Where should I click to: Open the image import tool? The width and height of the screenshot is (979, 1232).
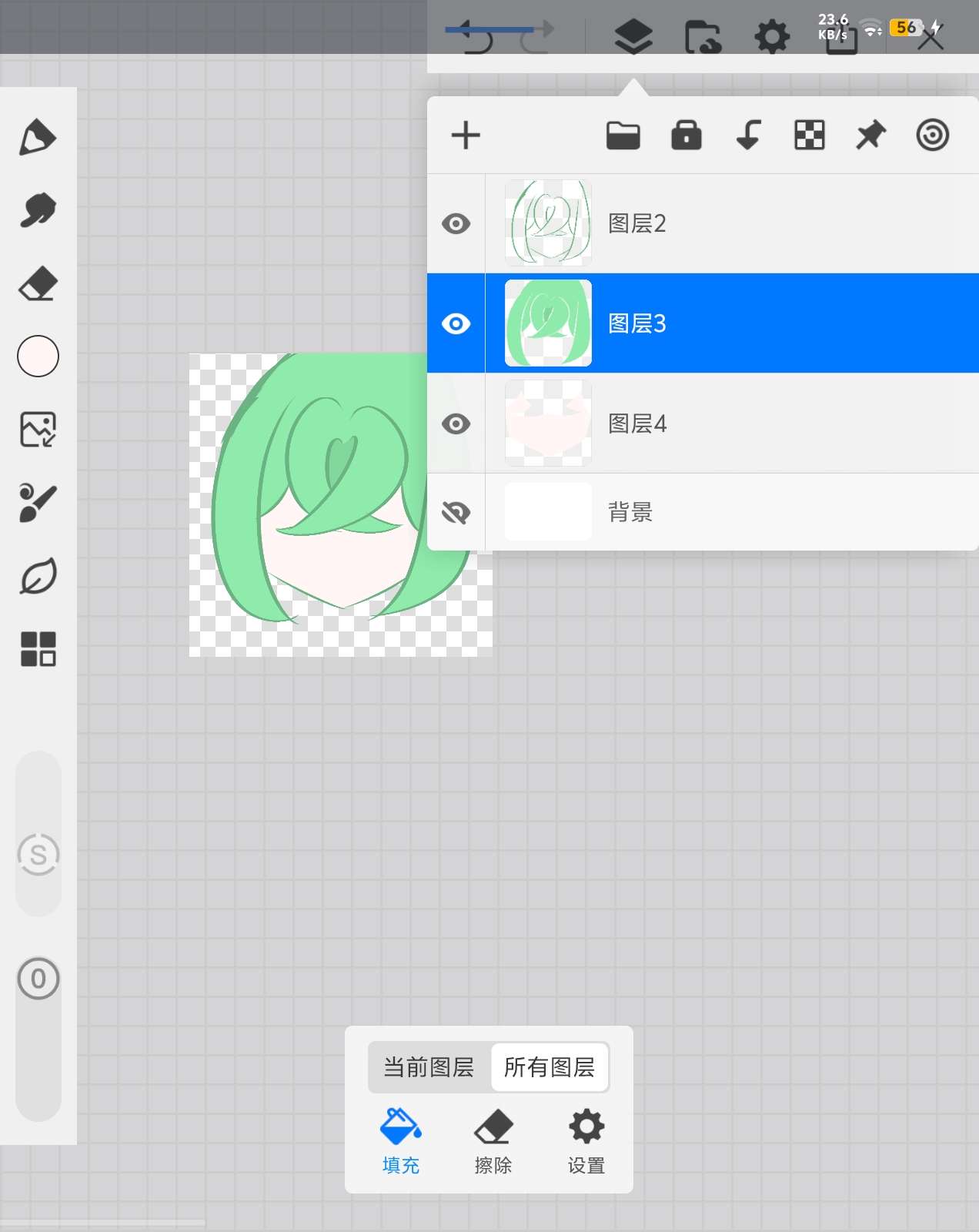tap(38, 430)
